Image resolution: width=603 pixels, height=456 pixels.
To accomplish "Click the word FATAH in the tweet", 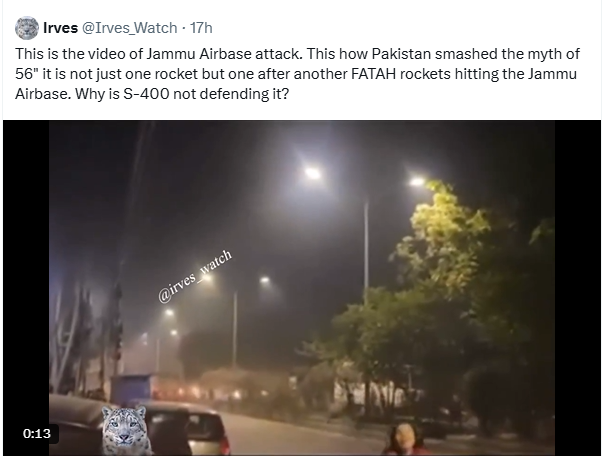I will (373, 73).
